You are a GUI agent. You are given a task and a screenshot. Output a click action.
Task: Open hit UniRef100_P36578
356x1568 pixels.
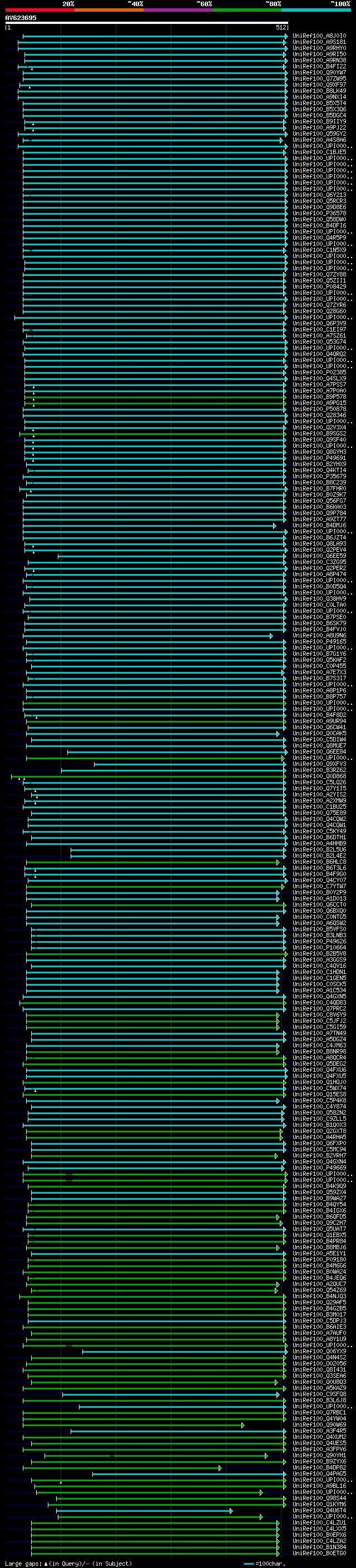tap(319, 213)
